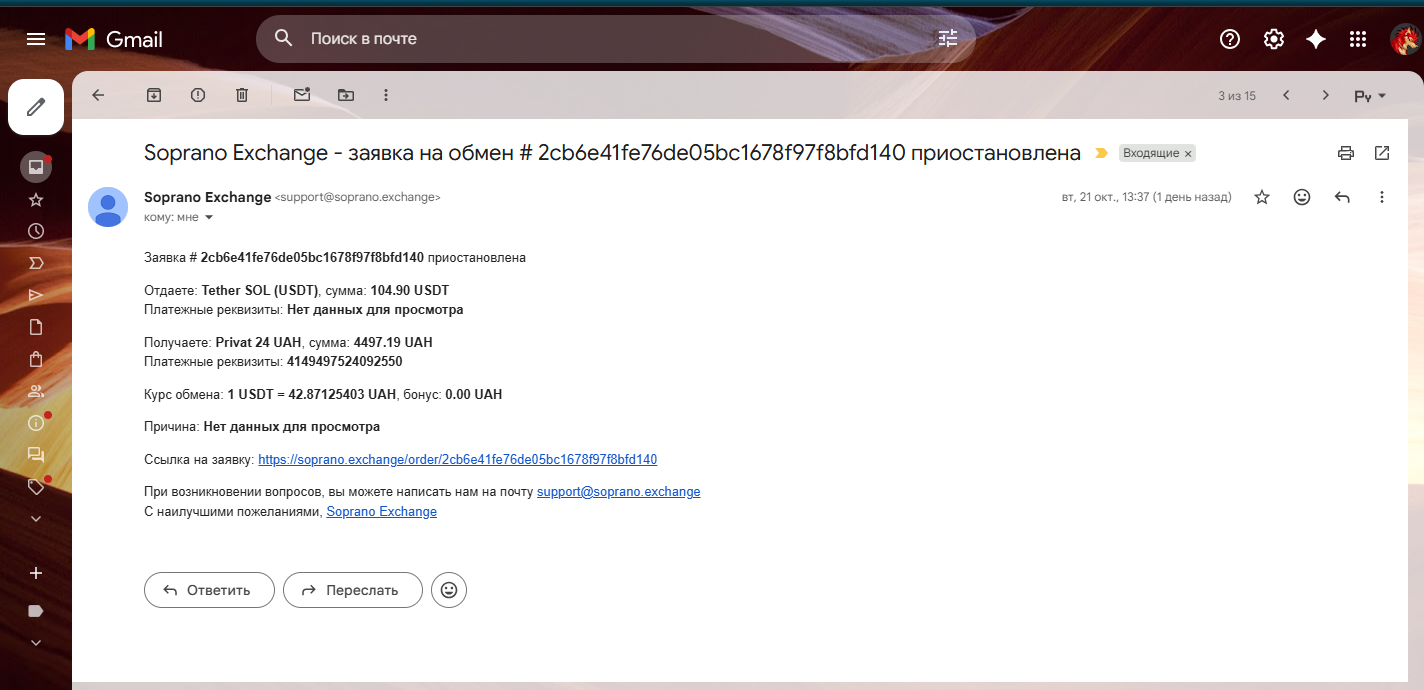Screen dimensions: 1424x690
Task: Open the Inbox in the left sidebar
Action: 36,166
